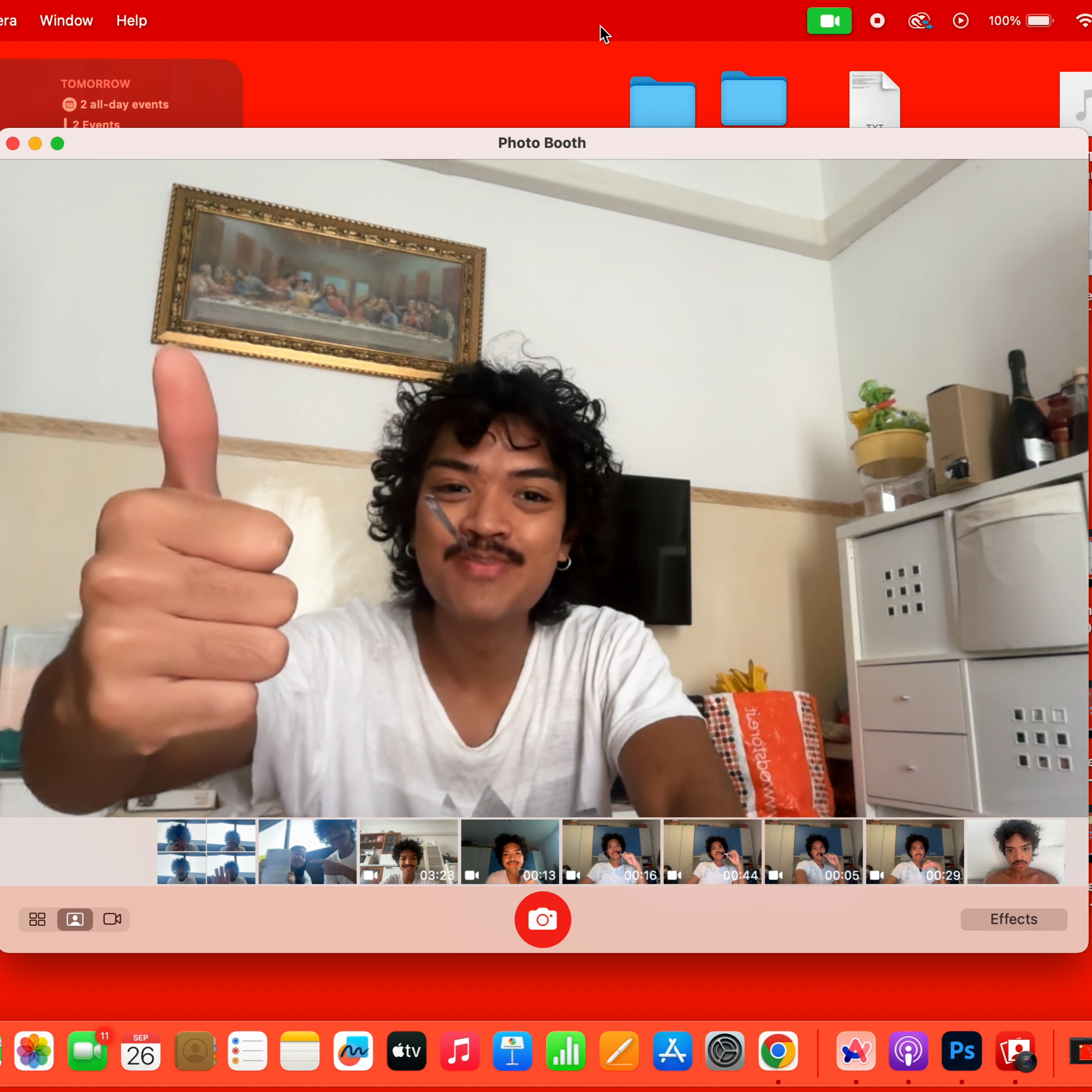Stop the screen recording from menu bar
1092x1092 pixels.
[x=877, y=20]
